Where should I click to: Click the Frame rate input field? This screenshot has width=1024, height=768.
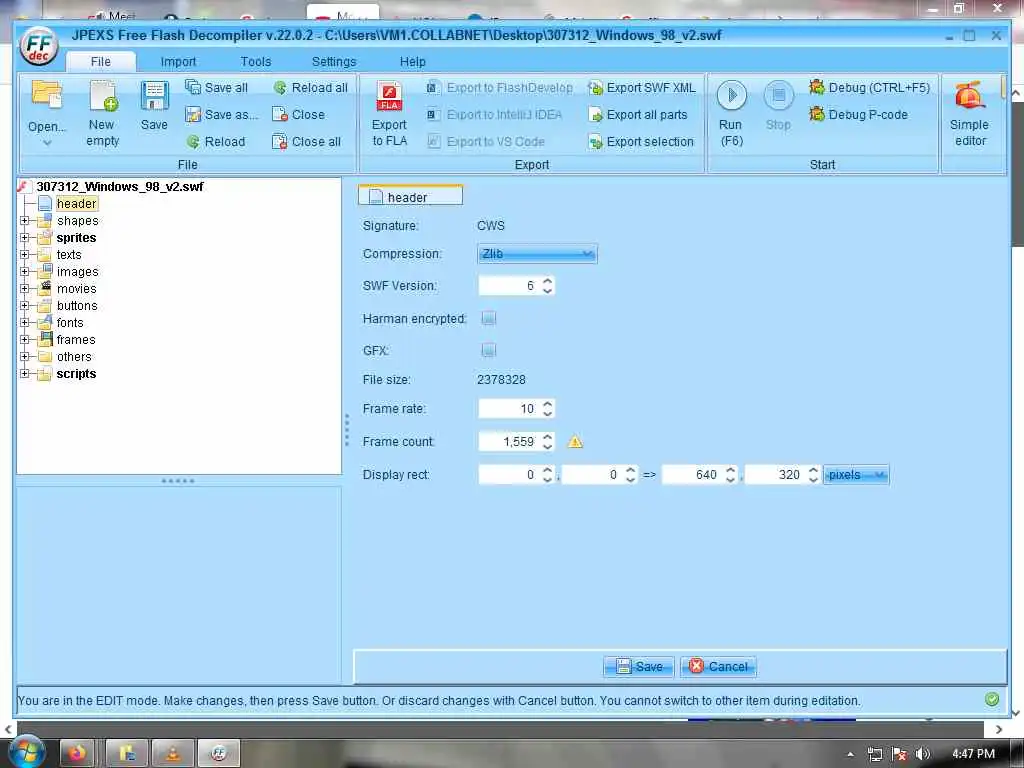[509, 409]
